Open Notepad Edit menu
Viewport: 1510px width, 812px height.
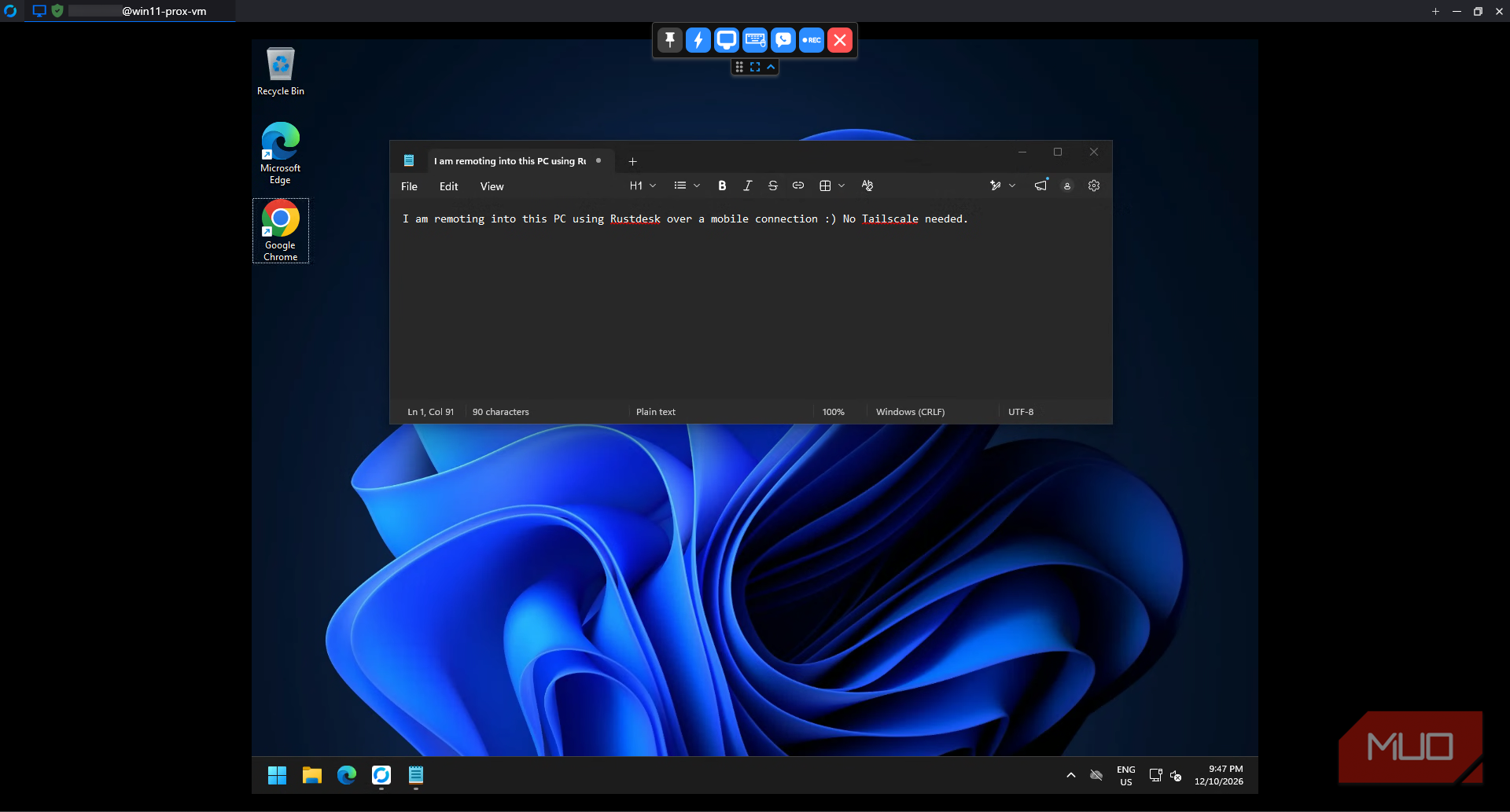[448, 186]
